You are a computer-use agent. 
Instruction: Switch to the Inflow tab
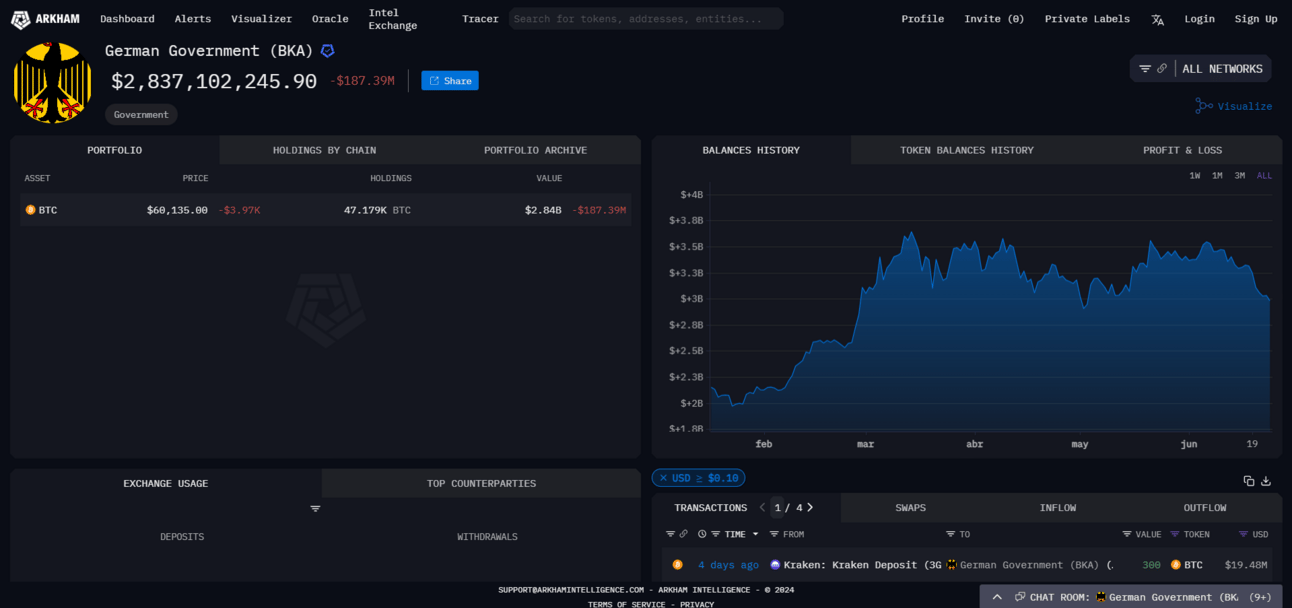pyautogui.click(x=1058, y=508)
